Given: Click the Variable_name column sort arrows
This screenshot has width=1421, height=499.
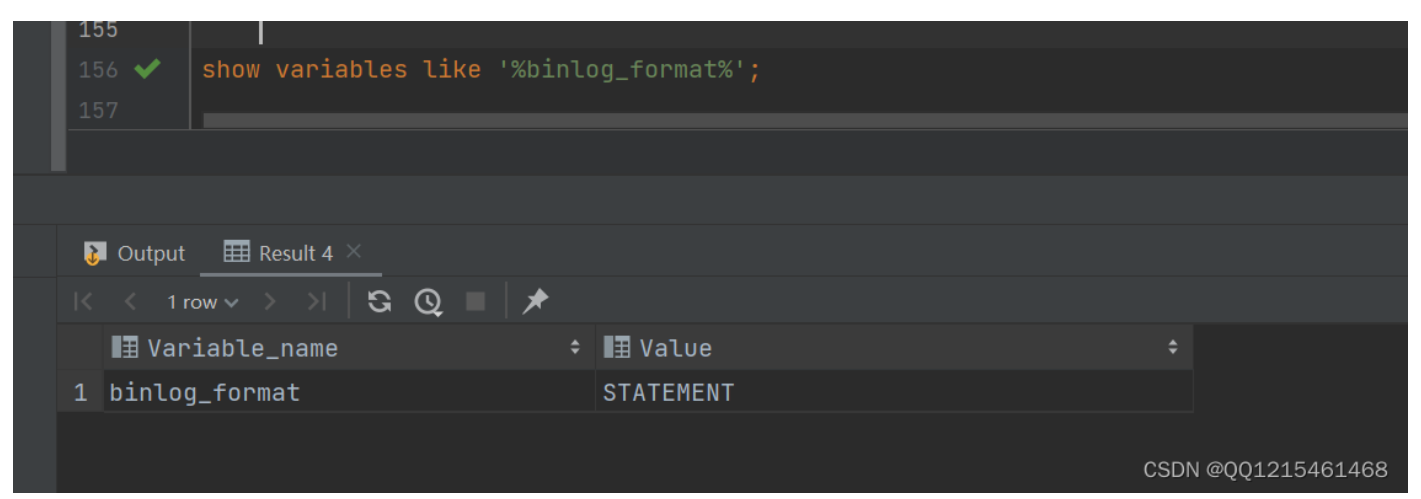Looking at the screenshot, I should tap(575, 348).
